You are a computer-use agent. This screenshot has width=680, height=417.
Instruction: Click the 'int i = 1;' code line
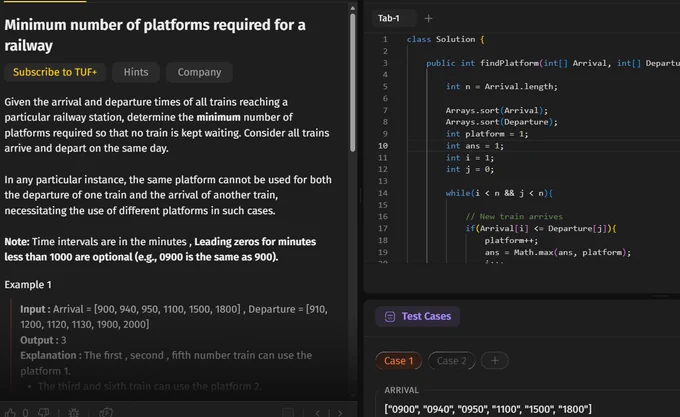[470, 158]
